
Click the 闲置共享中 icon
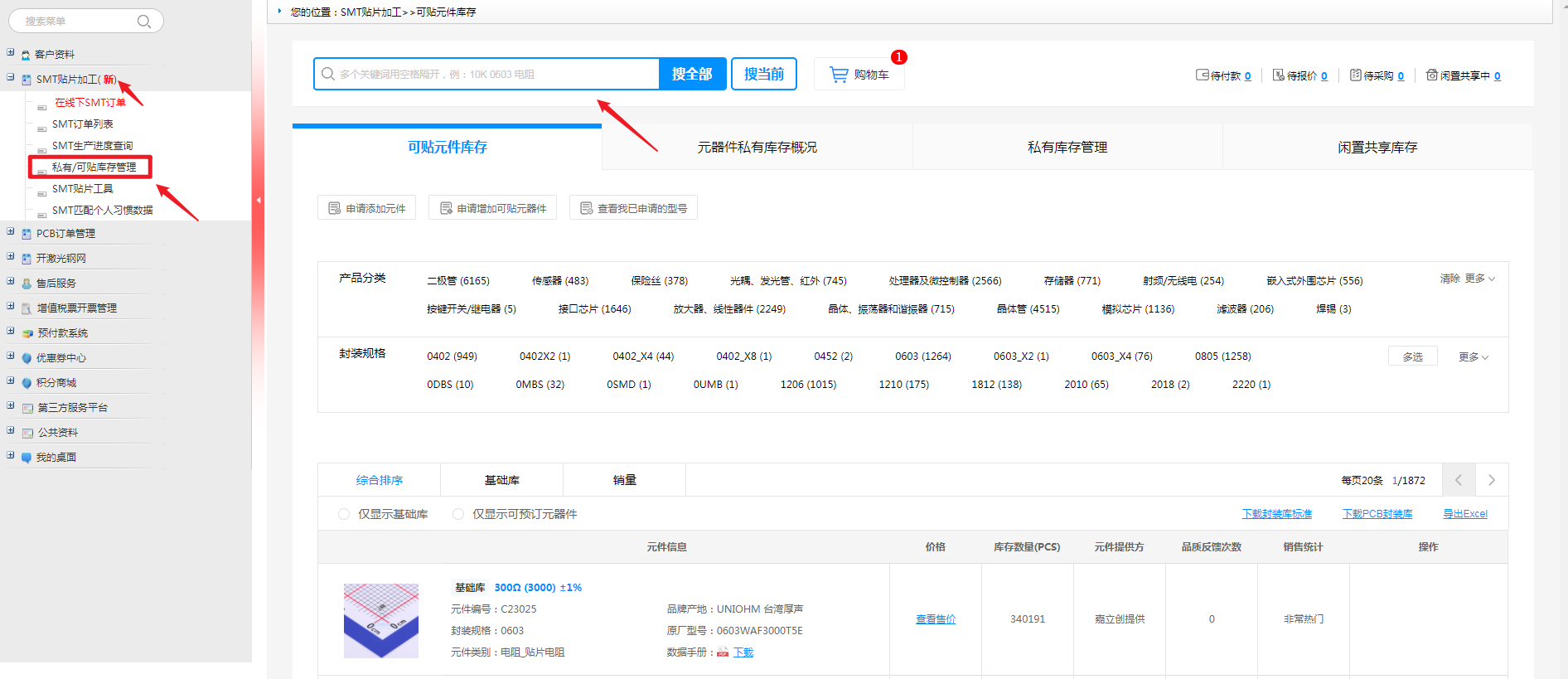[1431, 75]
